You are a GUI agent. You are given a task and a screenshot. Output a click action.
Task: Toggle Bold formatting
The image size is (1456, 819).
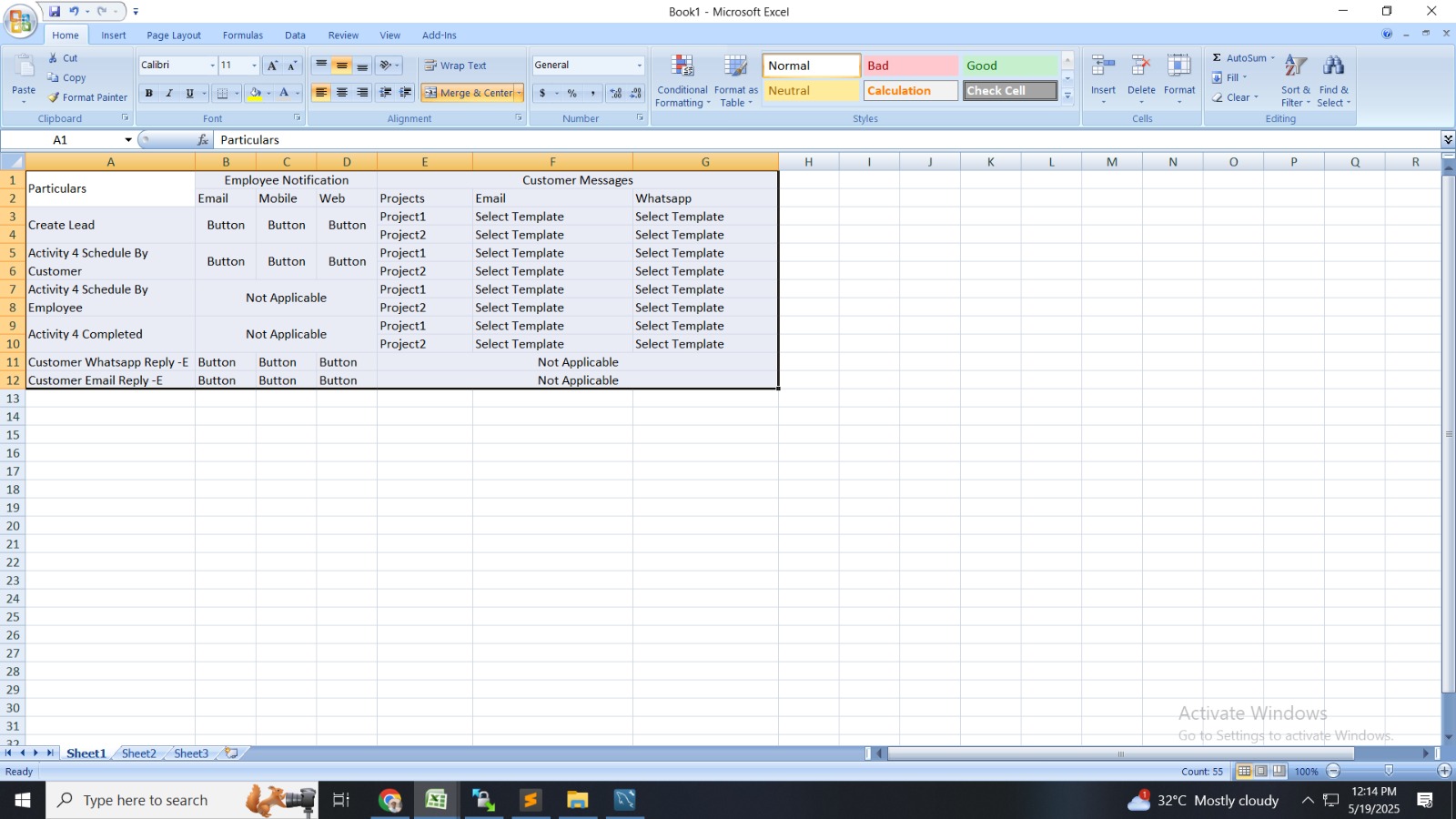(148, 93)
